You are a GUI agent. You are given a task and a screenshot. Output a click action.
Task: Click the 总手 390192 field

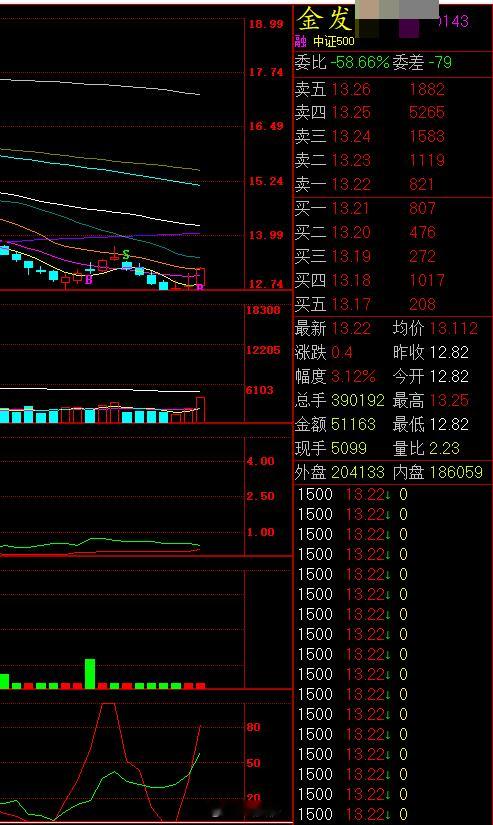pos(340,400)
